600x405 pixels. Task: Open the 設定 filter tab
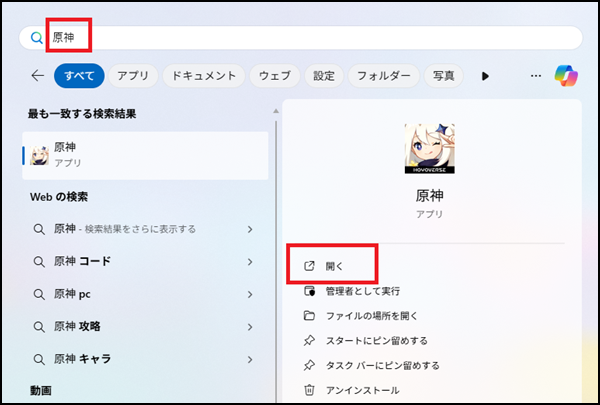[324, 75]
